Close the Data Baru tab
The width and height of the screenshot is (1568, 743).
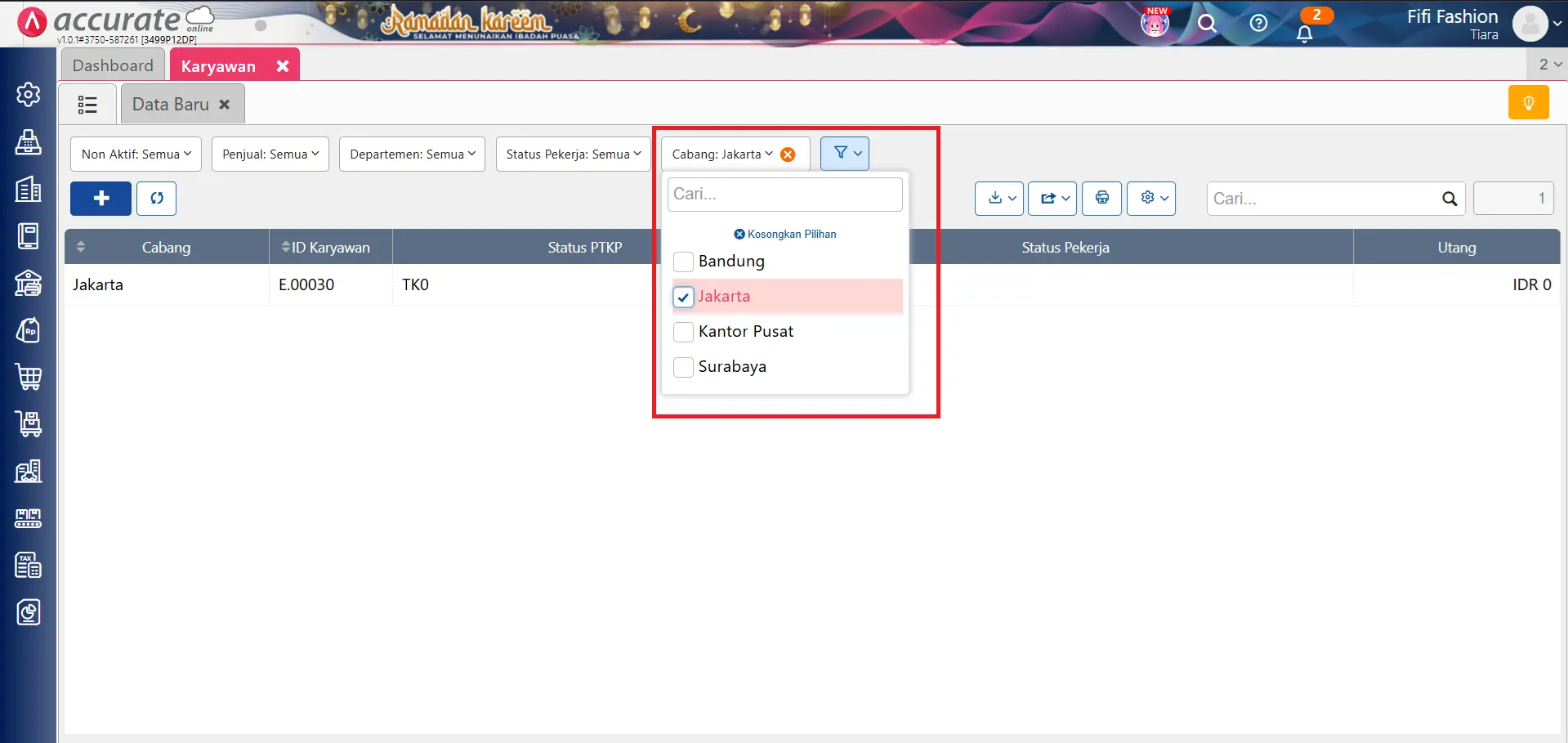pyautogui.click(x=226, y=105)
